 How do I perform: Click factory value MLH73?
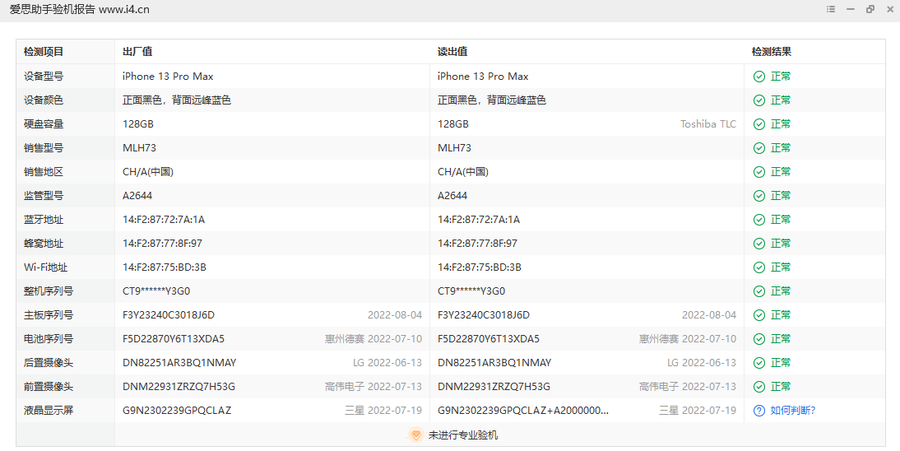[x=139, y=148]
